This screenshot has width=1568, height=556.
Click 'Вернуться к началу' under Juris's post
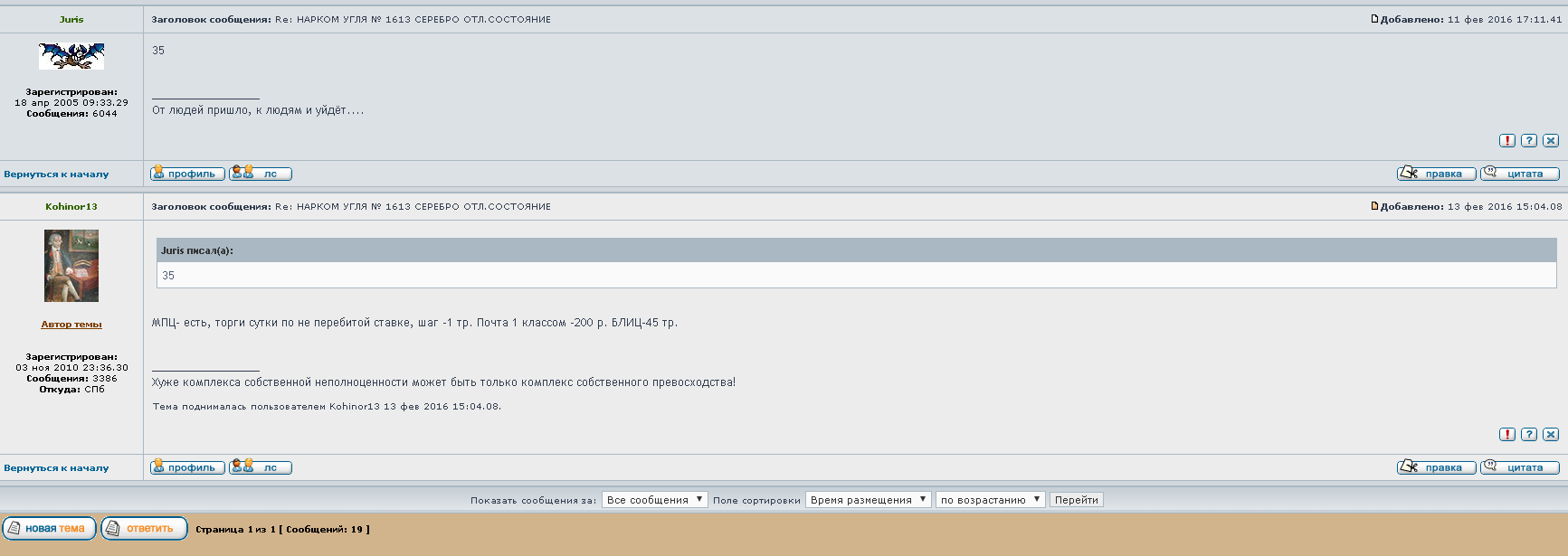point(56,174)
